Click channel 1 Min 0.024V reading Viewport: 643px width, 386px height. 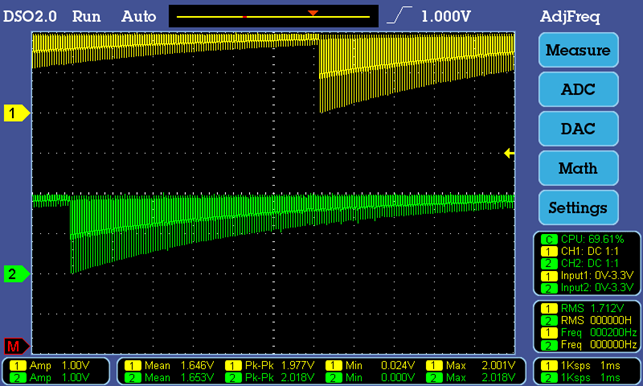[370, 365]
